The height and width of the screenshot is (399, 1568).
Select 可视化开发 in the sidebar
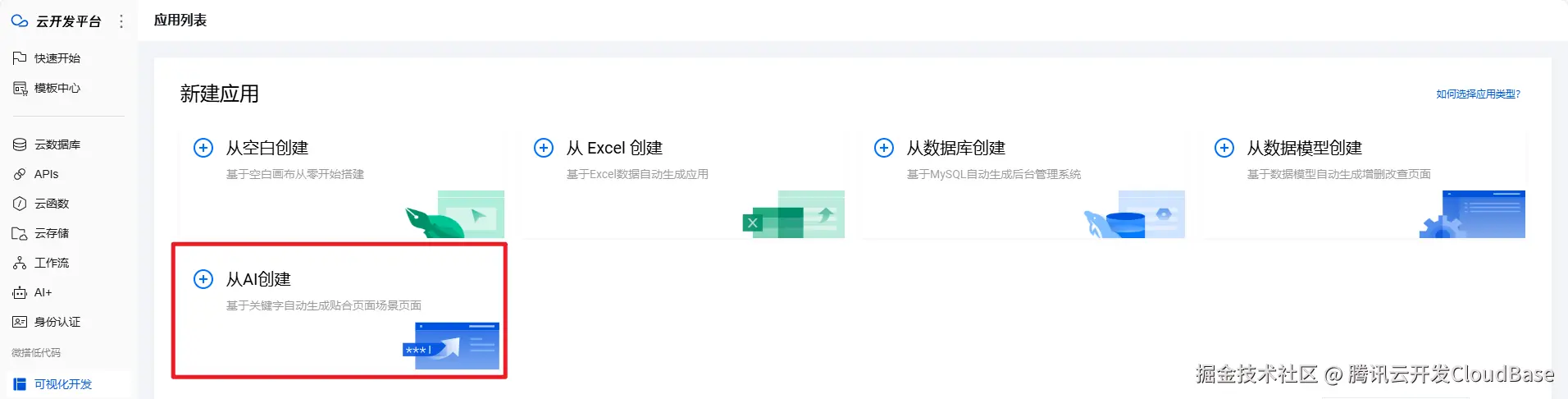[62, 384]
